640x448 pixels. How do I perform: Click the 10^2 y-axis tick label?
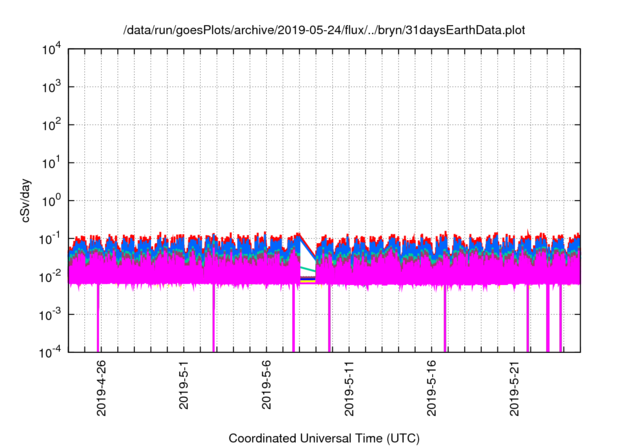[x=51, y=125]
